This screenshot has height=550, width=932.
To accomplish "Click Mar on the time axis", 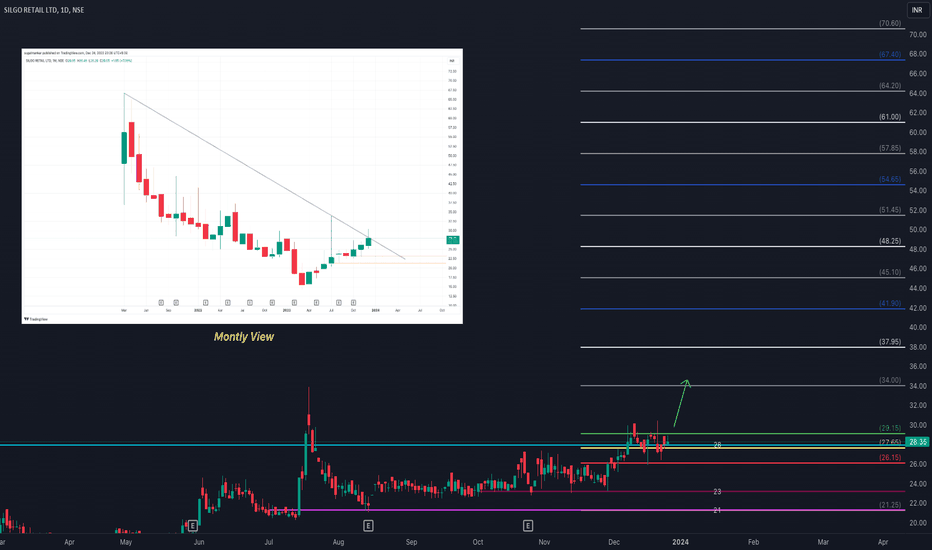I will click(823, 542).
